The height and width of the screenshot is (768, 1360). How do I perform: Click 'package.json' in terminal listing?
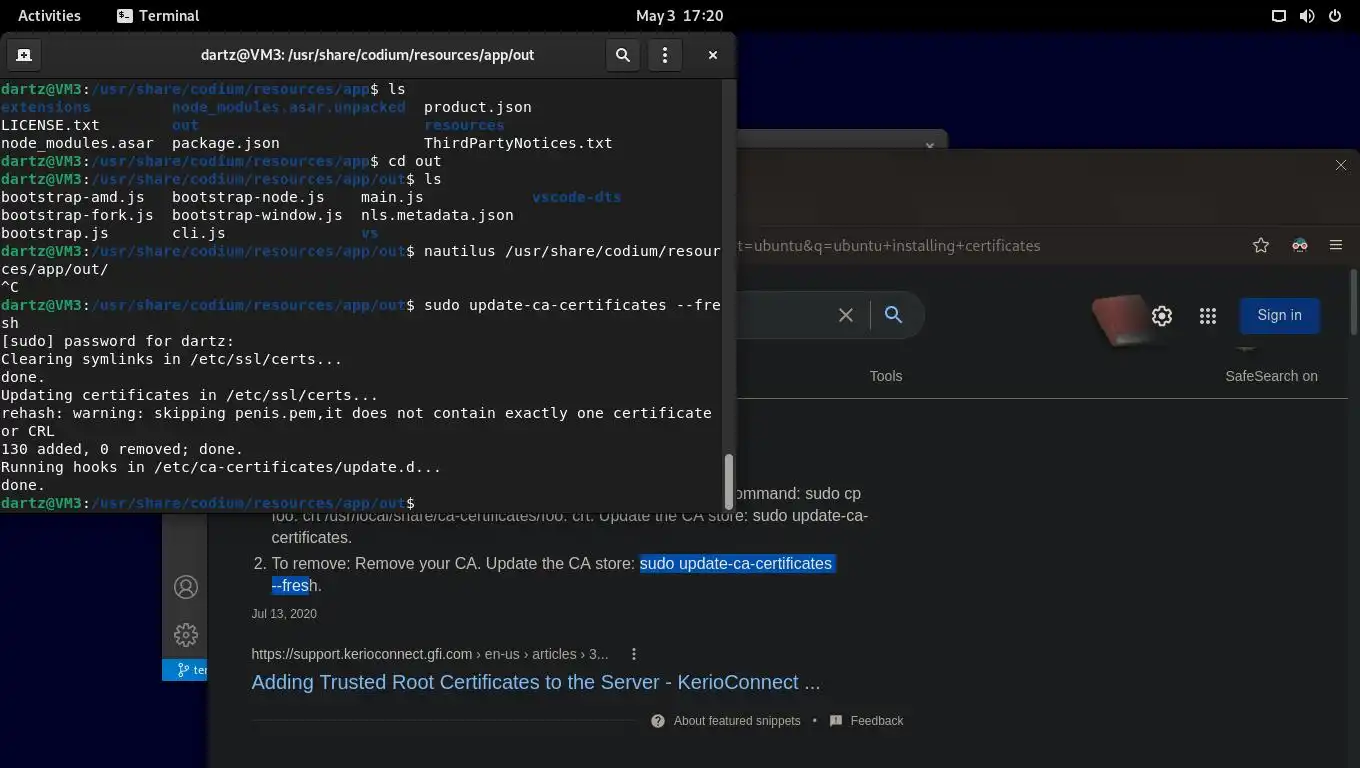coord(226,143)
